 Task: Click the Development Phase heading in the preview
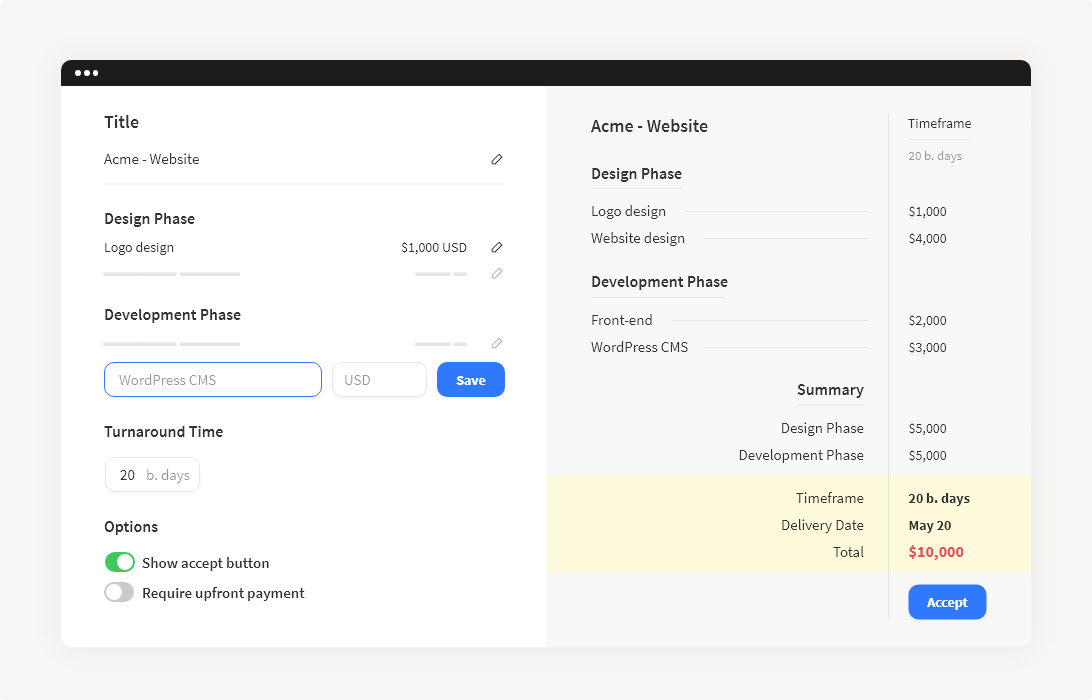pyautogui.click(x=659, y=281)
